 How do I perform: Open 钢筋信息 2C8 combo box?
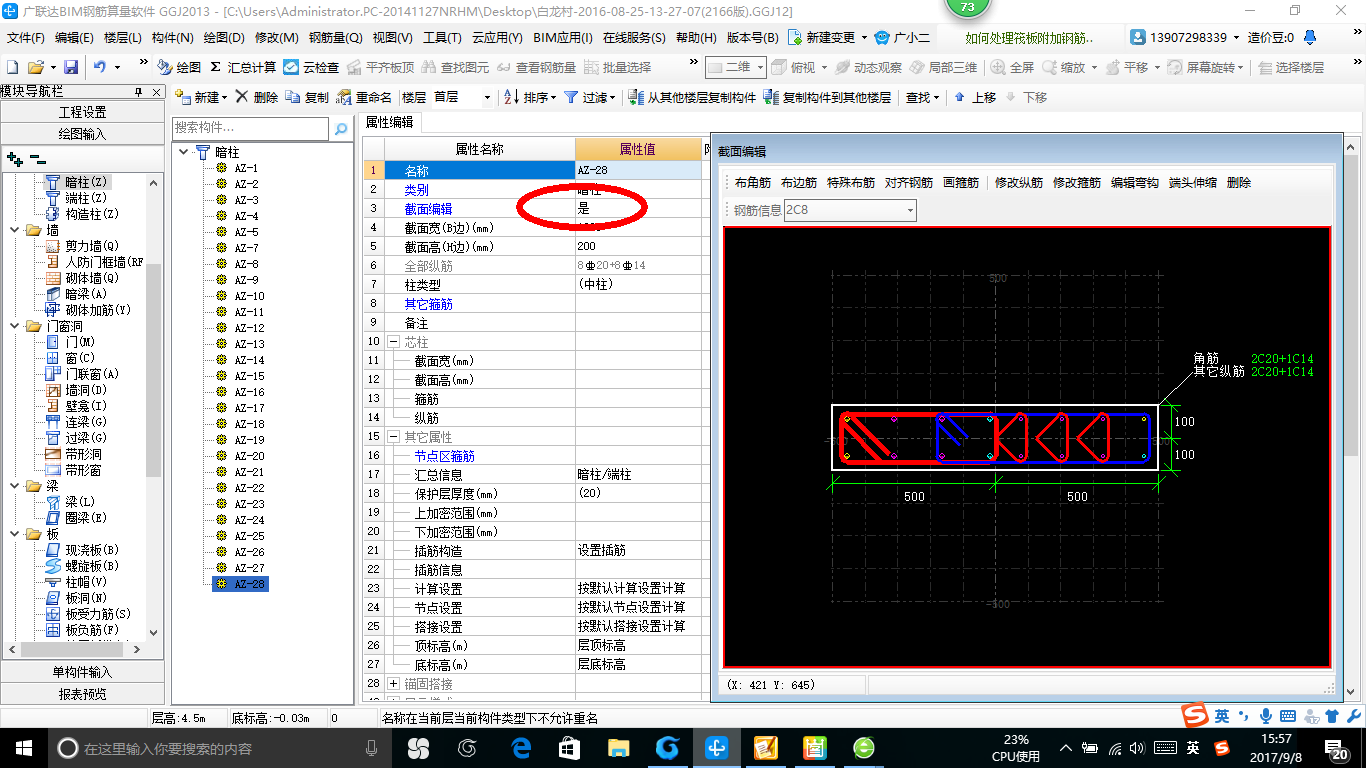pyautogui.click(x=850, y=210)
